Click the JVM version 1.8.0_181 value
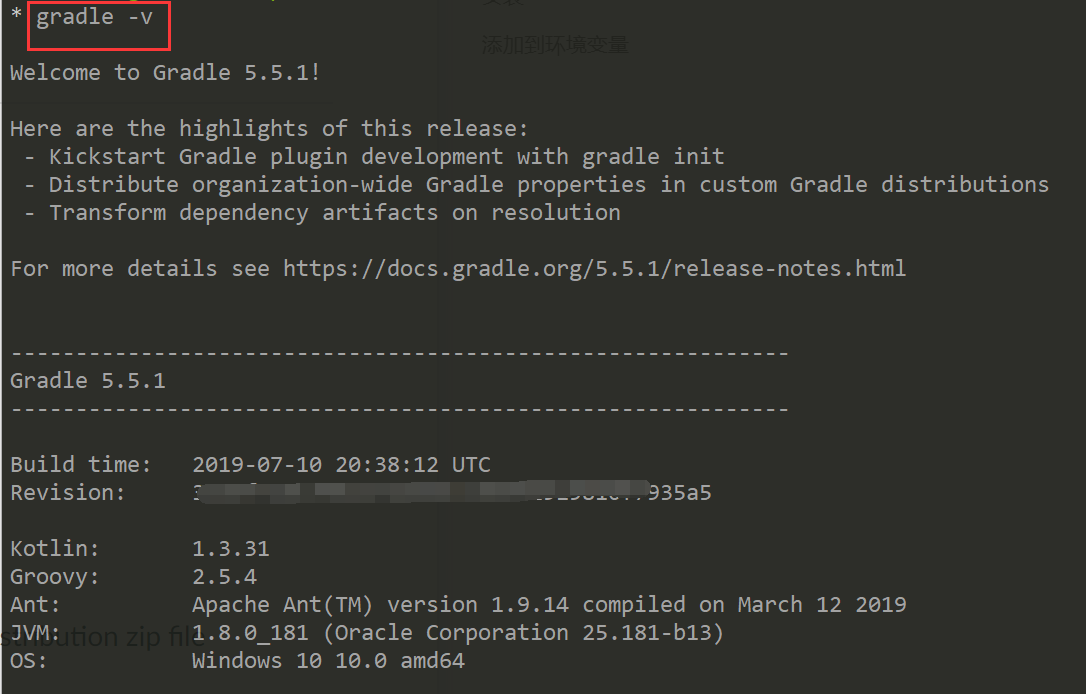 pyautogui.click(x=457, y=633)
